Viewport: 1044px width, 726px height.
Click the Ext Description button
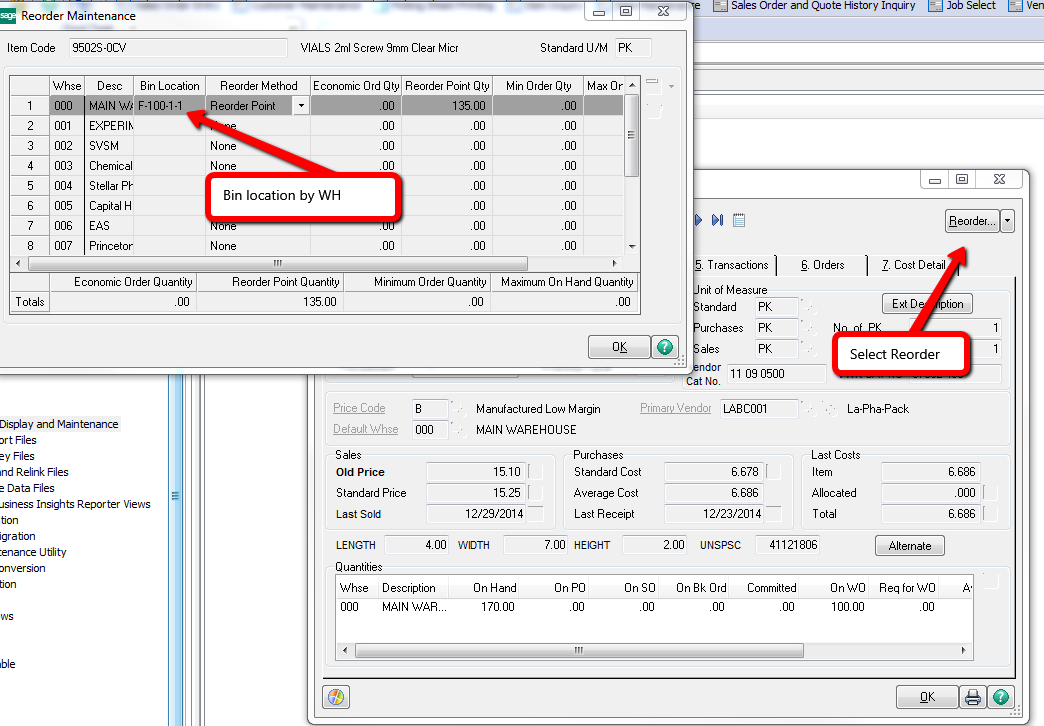point(927,304)
